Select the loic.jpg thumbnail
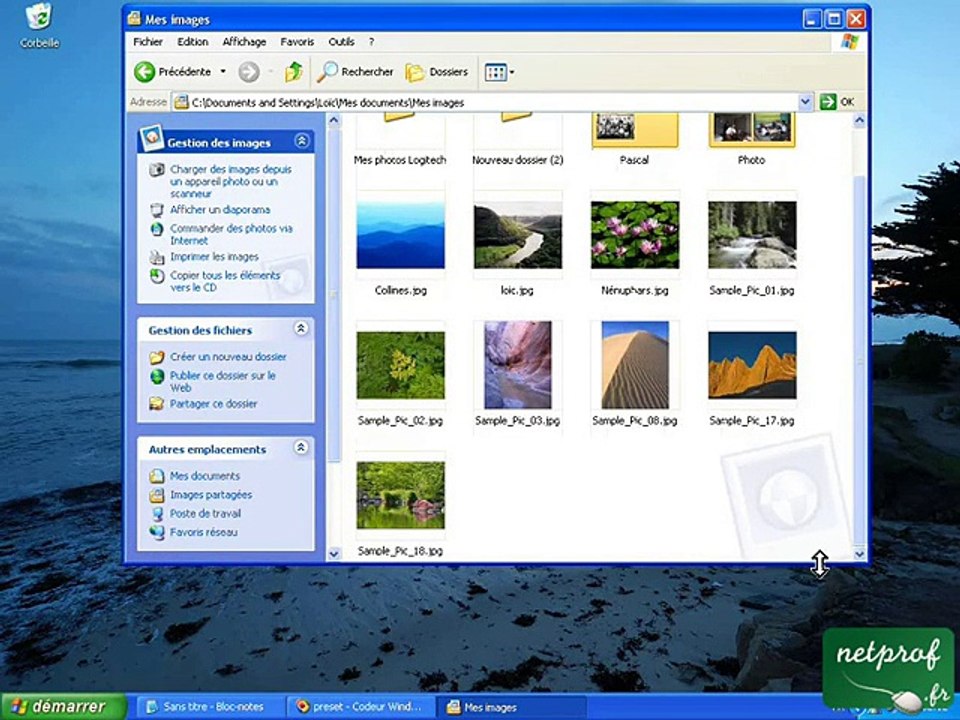 (x=517, y=234)
